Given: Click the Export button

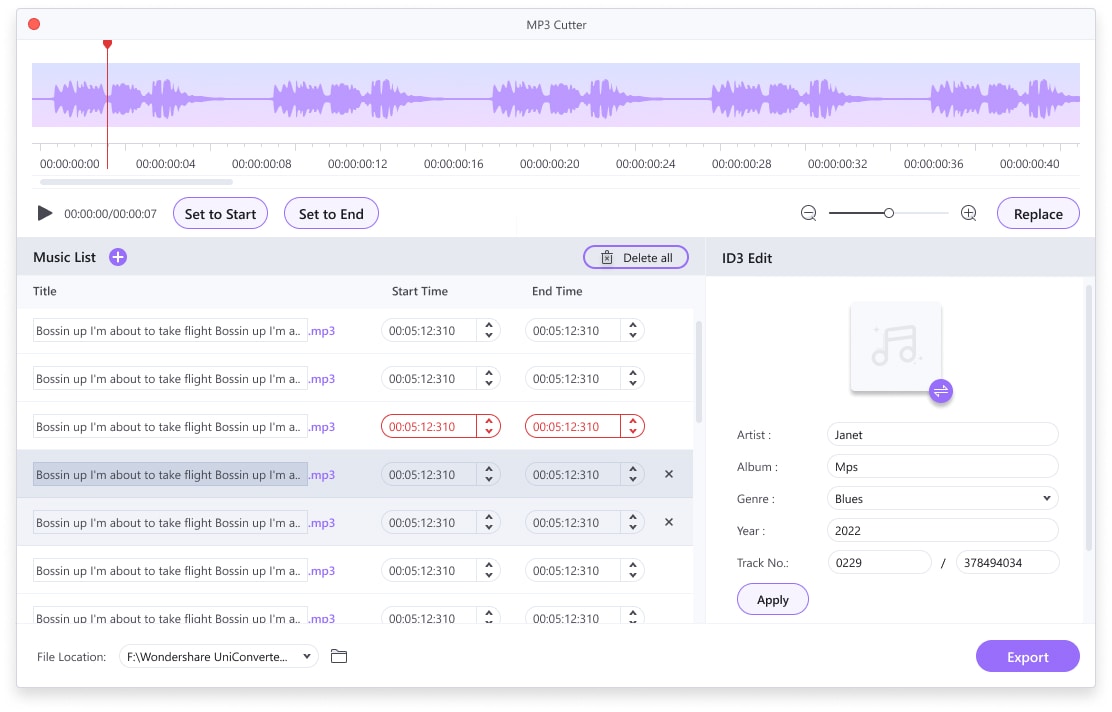Looking at the screenshot, I should (1028, 657).
